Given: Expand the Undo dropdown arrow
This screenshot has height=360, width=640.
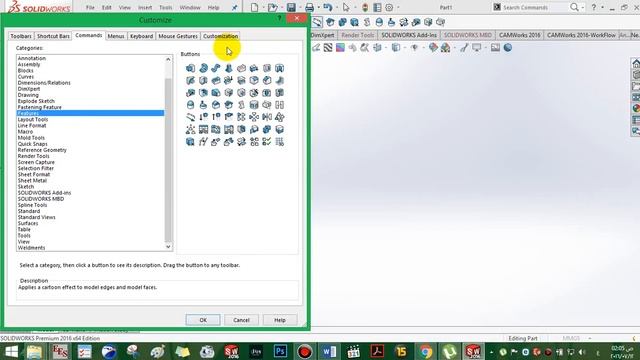Looking at the screenshot, I should click(x=337, y=7).
